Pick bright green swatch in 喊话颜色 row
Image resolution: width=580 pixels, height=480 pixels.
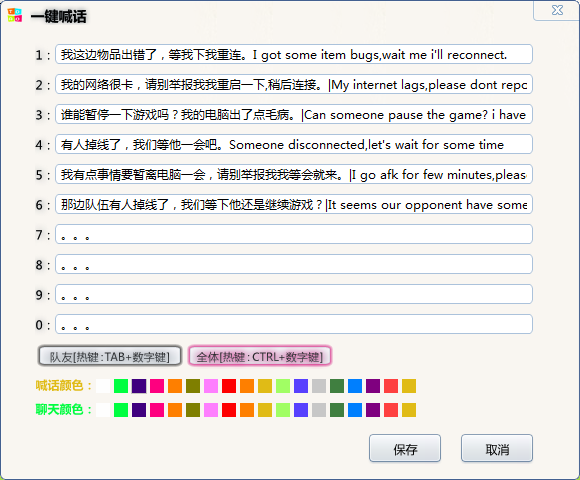(121, 386)
